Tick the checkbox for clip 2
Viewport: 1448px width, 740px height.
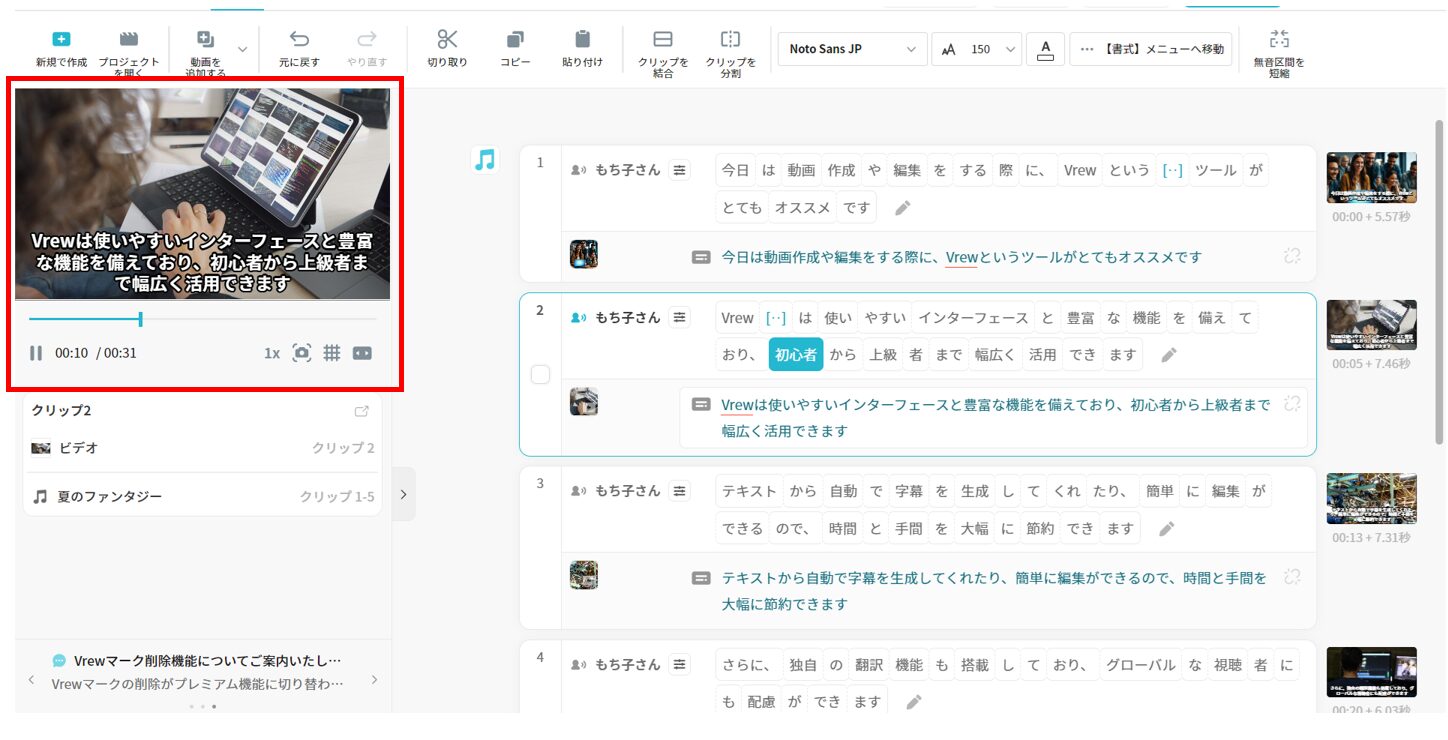tap(540, 375)
